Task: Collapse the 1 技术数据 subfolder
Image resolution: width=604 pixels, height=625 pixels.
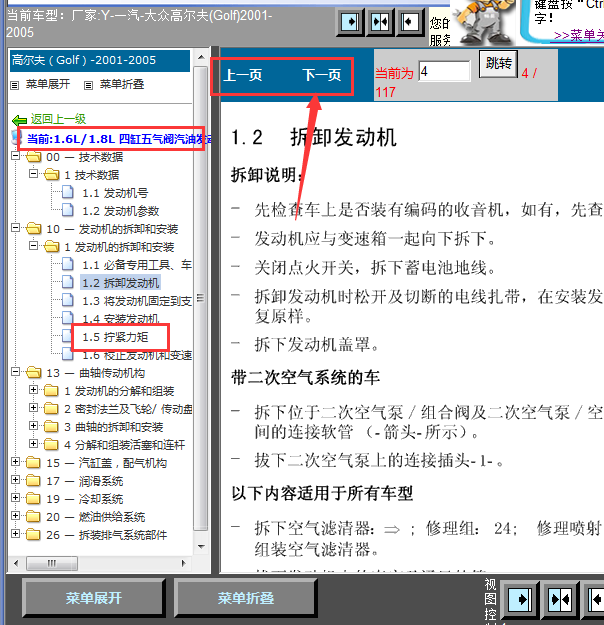Action: coord(33,174)
